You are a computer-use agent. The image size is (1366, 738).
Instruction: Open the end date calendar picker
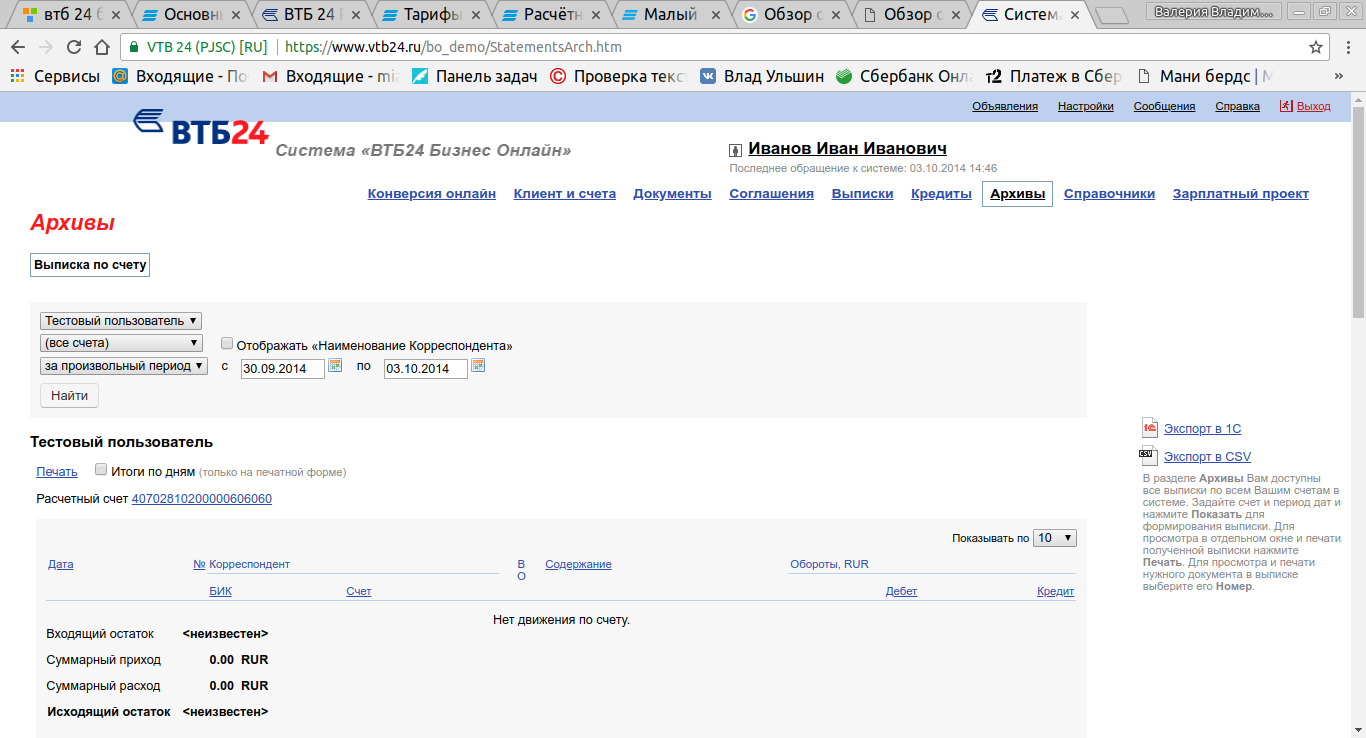[478, 366]
